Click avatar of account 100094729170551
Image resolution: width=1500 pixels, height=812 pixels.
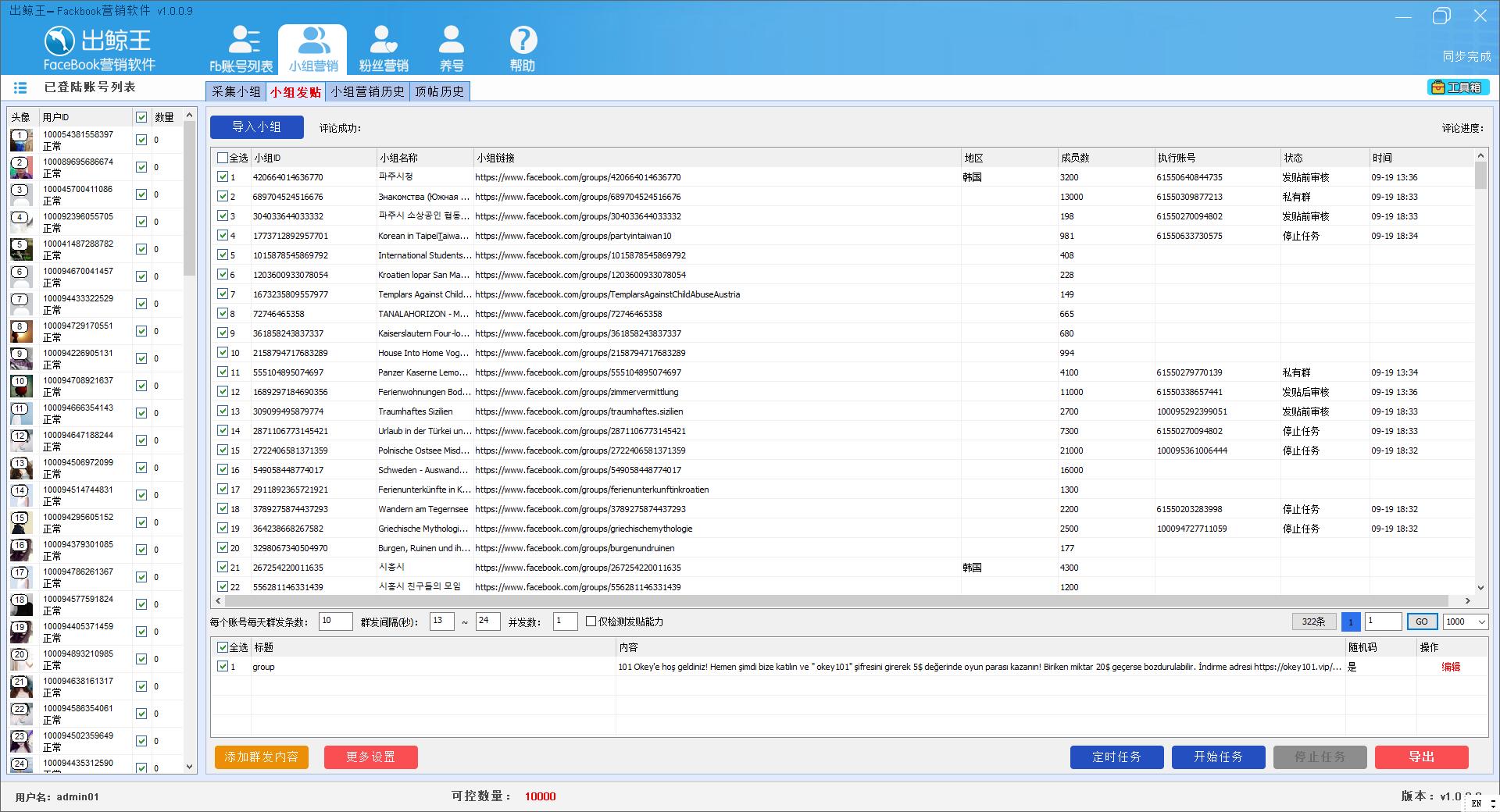coord(21,332)
